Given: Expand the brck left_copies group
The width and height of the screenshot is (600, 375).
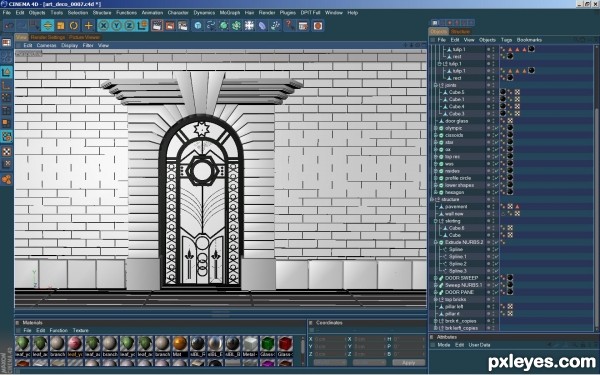Looking at the screenshot, I should [435, 328].
